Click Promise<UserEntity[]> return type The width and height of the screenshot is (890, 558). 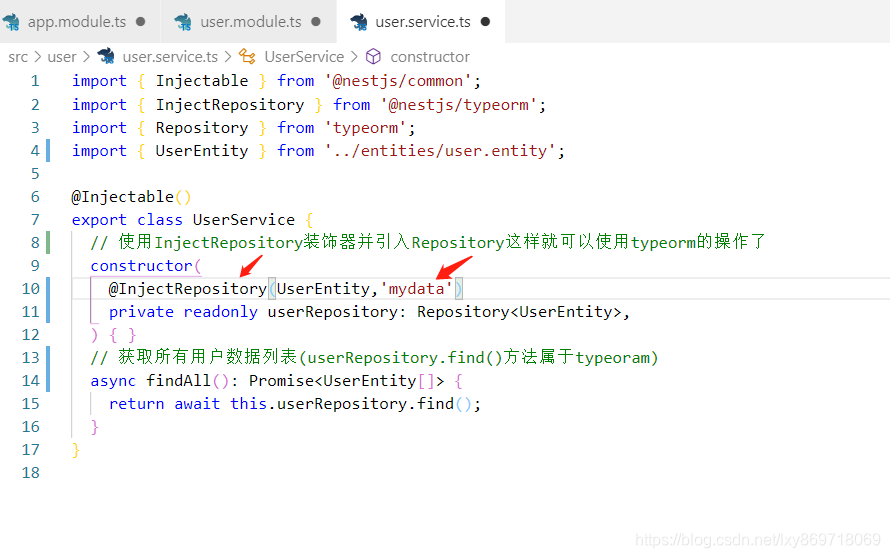pyautogui.click(x=347, y=381)
